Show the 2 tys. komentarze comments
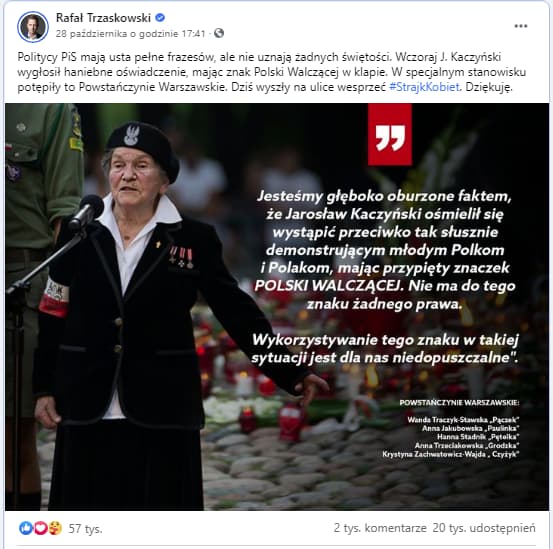553x549 pixels. click(380, 528)
